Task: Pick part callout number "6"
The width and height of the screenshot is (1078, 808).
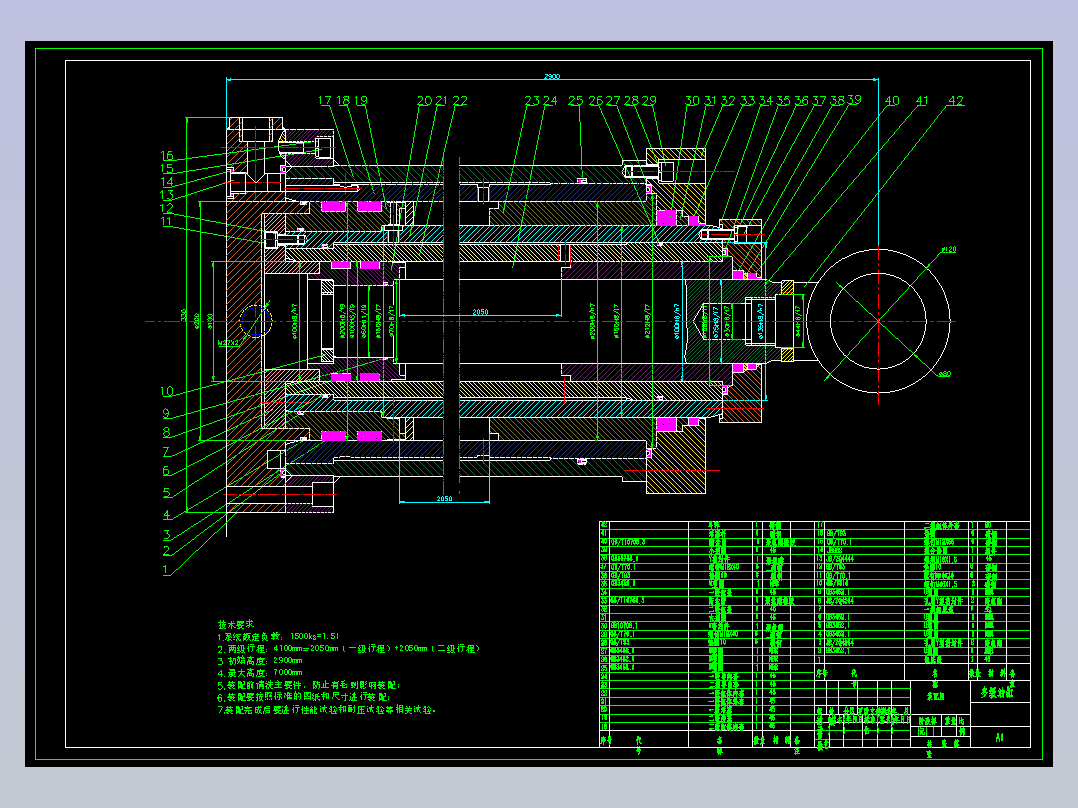Action: 166,471
